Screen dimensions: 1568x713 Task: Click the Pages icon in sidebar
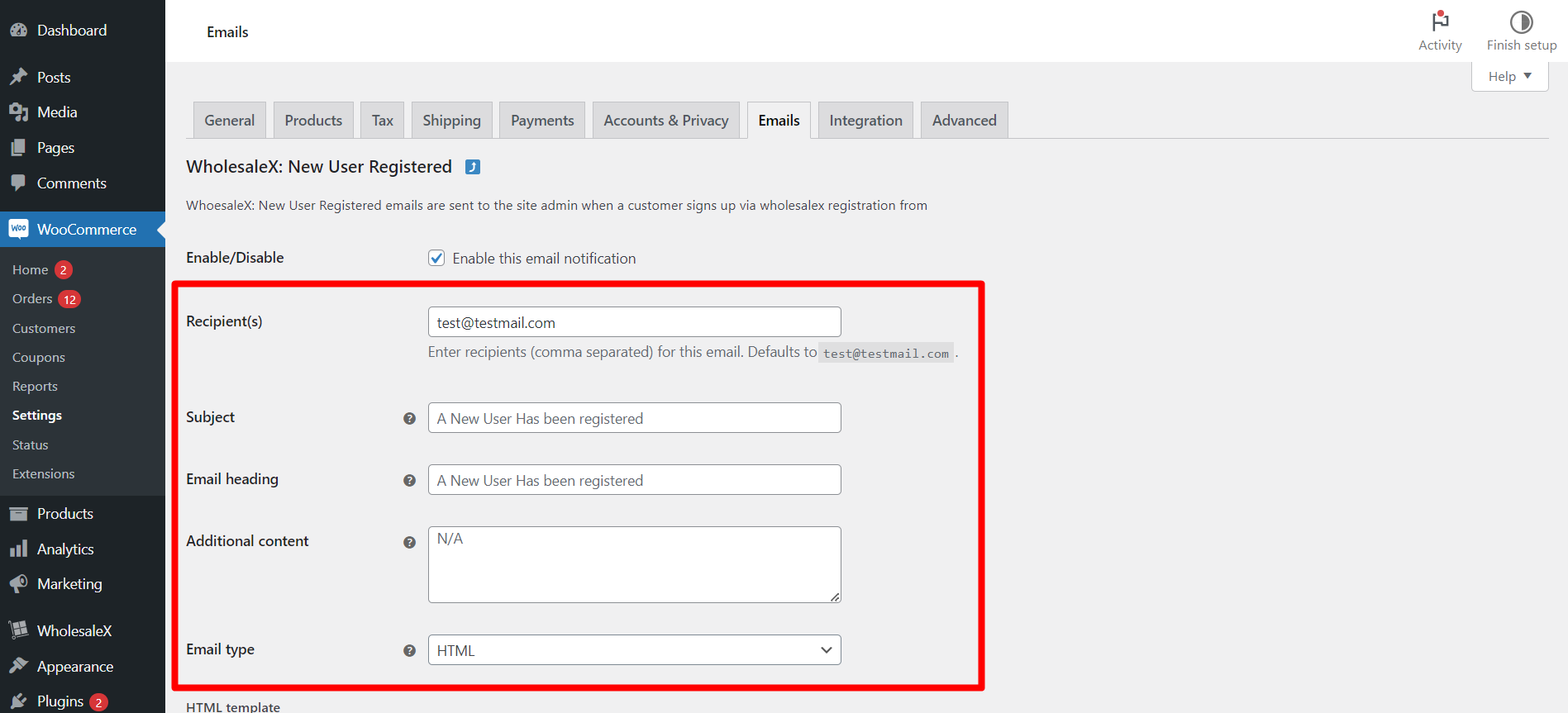[x=18, y=148]
